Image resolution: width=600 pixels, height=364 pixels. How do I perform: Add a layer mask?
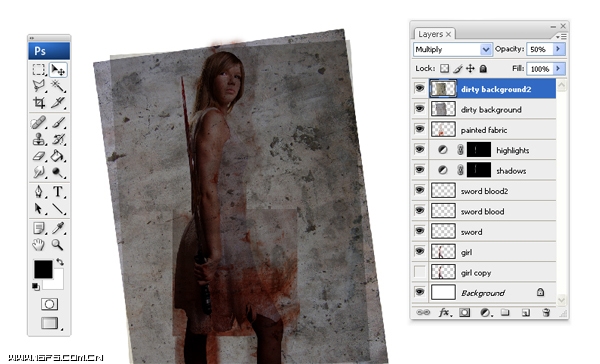(465, 312)
